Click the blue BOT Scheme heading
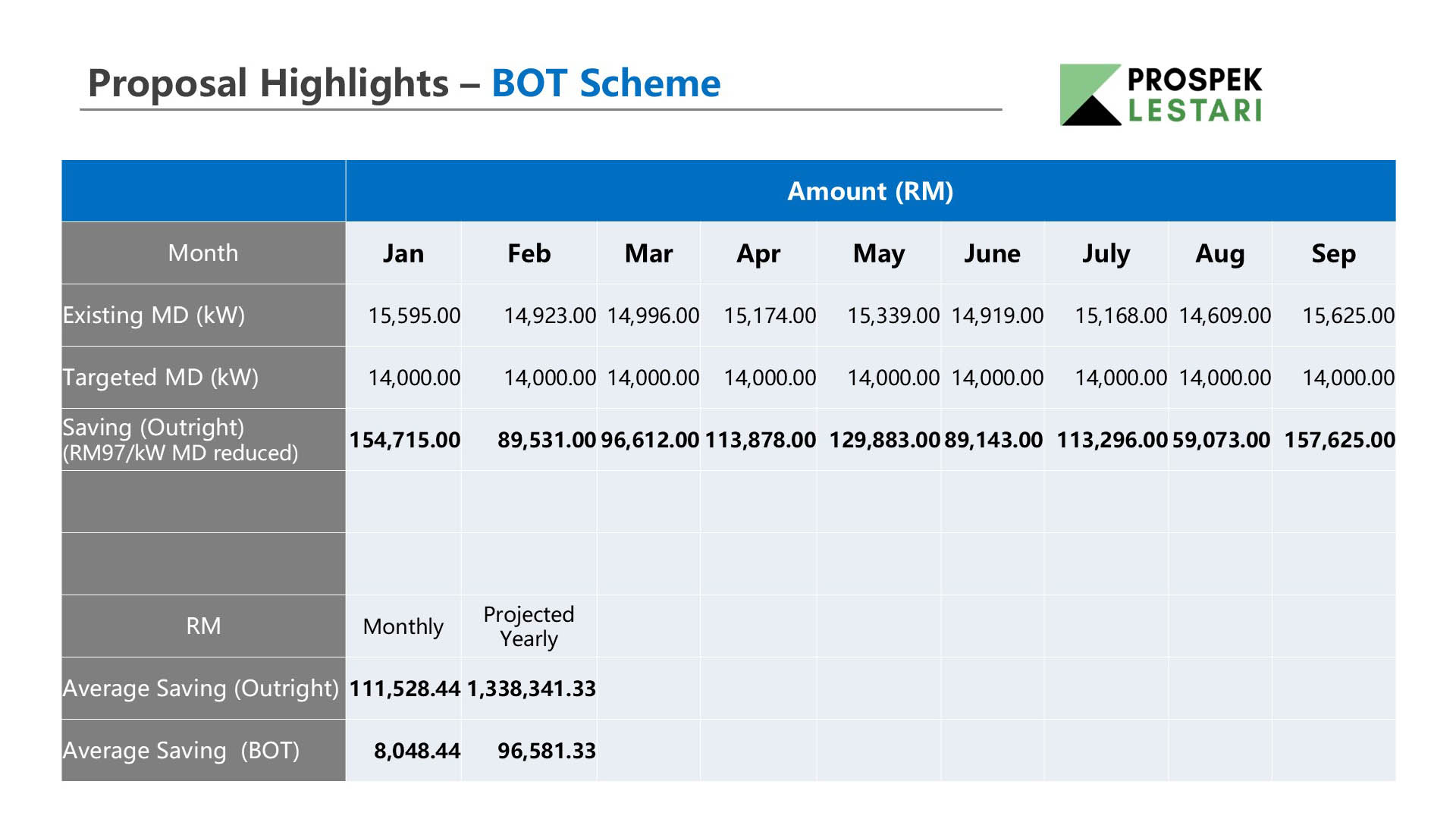This screenshot has height=819, width=1456. (x=606, y=83)
